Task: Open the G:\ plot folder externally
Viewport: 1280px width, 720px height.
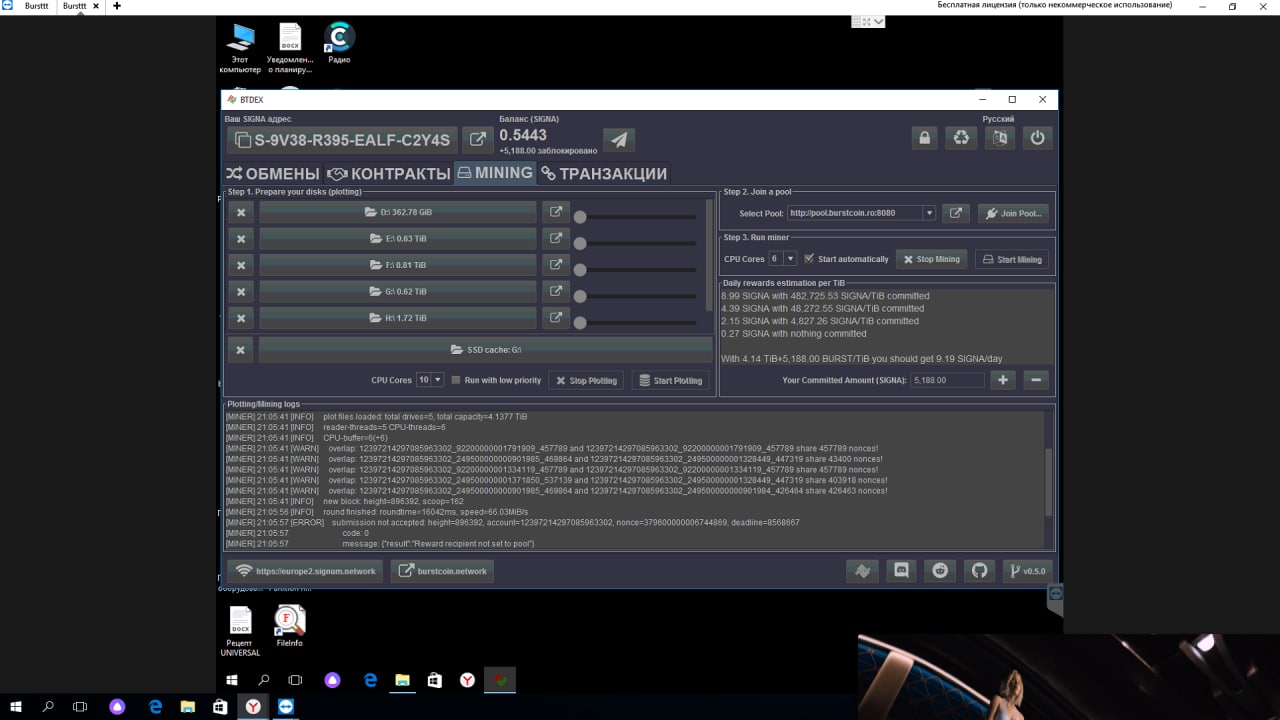Action: pos(555,291)
